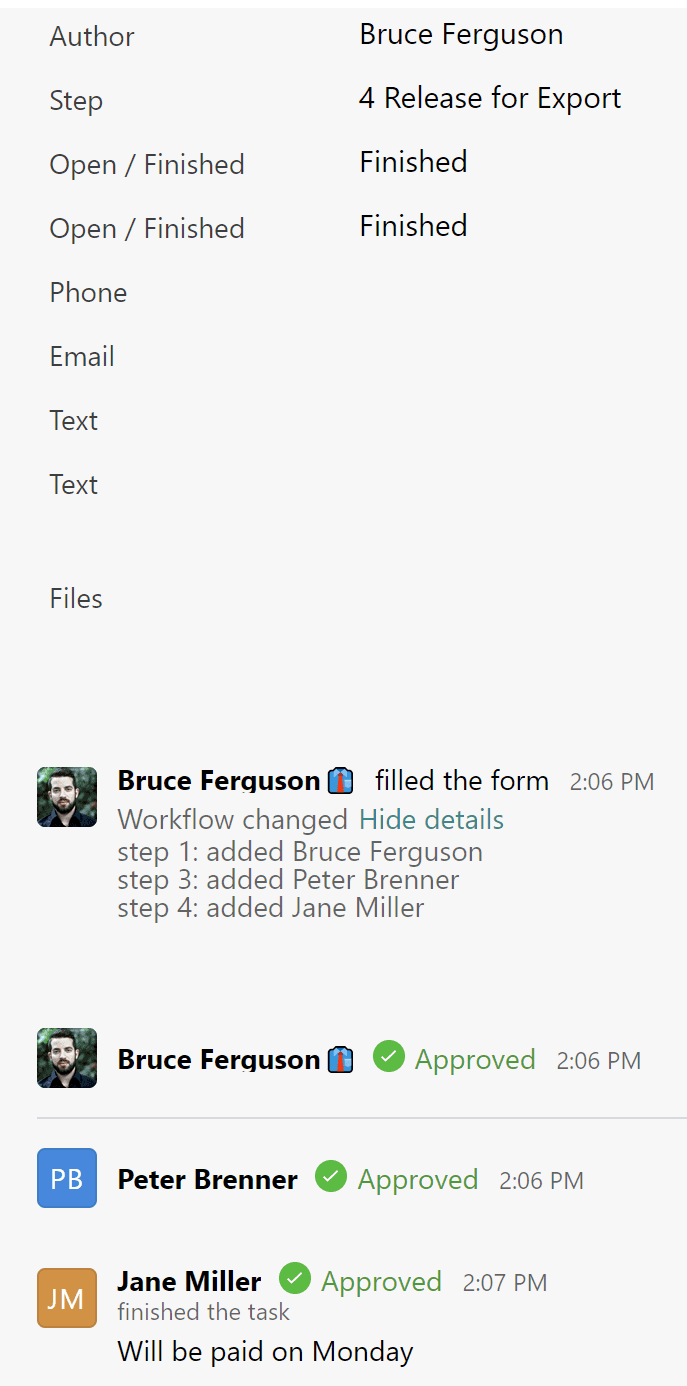Click Bruce Ferguson's avatar in the filled form entry

[66, 797]
